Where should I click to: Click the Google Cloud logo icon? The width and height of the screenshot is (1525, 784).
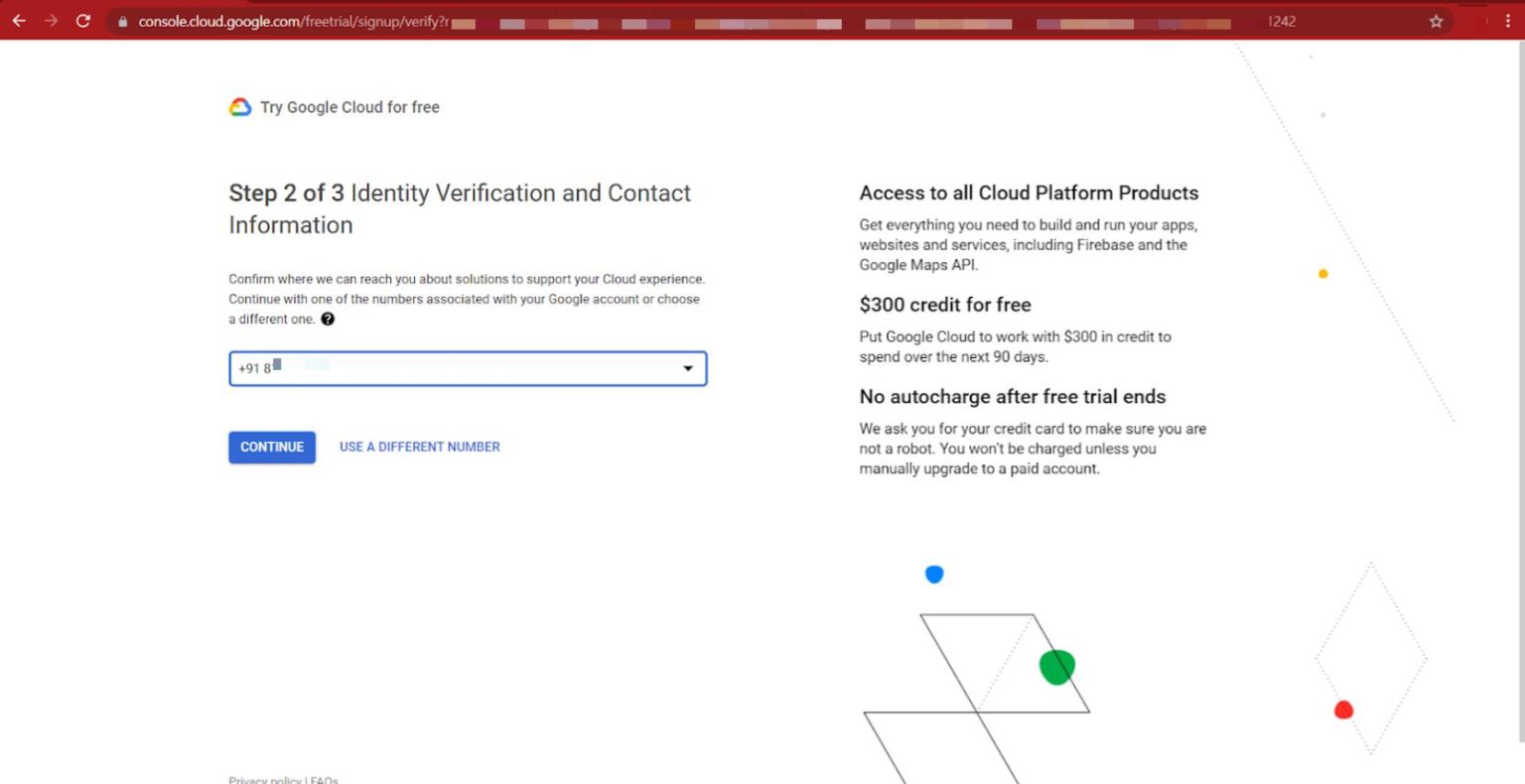tap(238, 106)
